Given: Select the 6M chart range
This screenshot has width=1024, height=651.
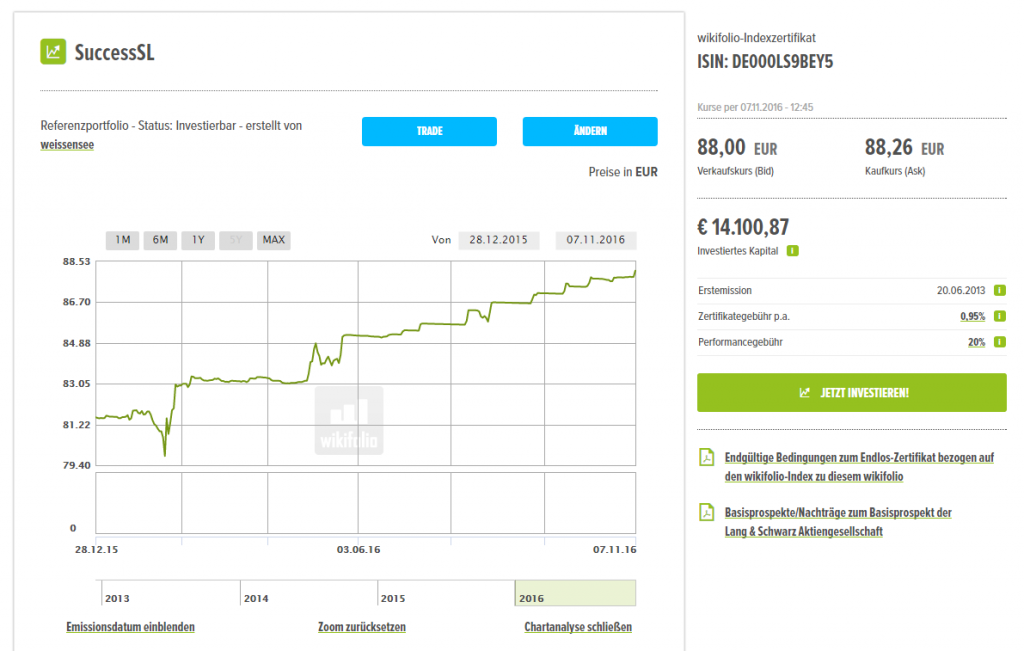Looking at the screenshot, I should point(160,240).
